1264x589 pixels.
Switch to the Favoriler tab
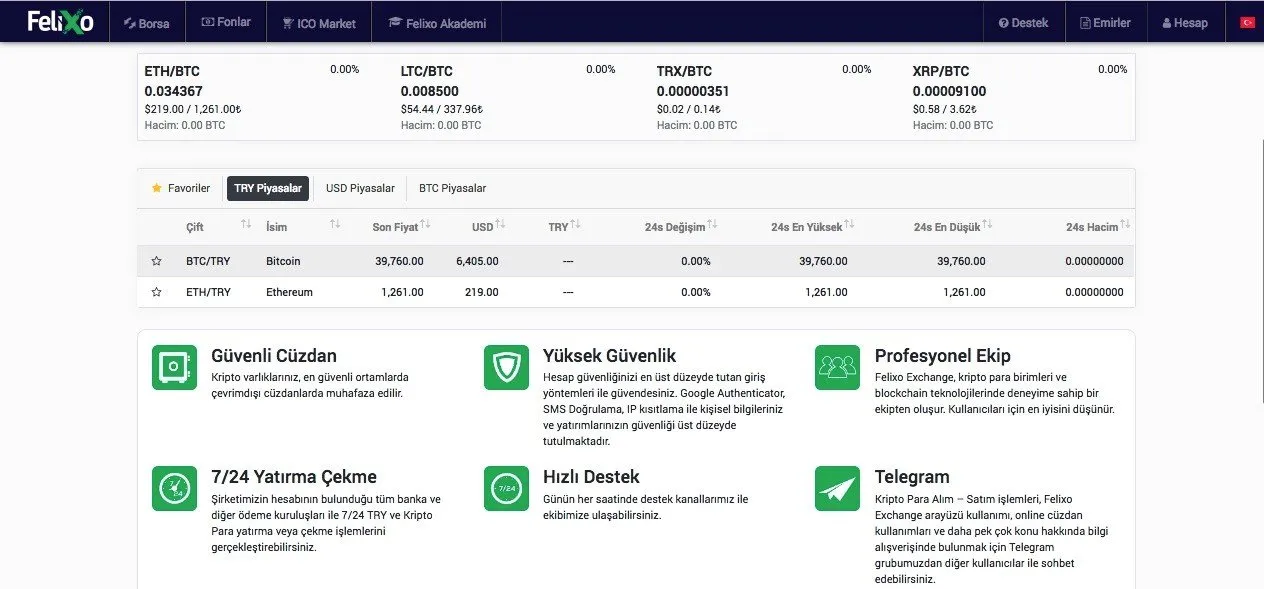pos(181,188)
